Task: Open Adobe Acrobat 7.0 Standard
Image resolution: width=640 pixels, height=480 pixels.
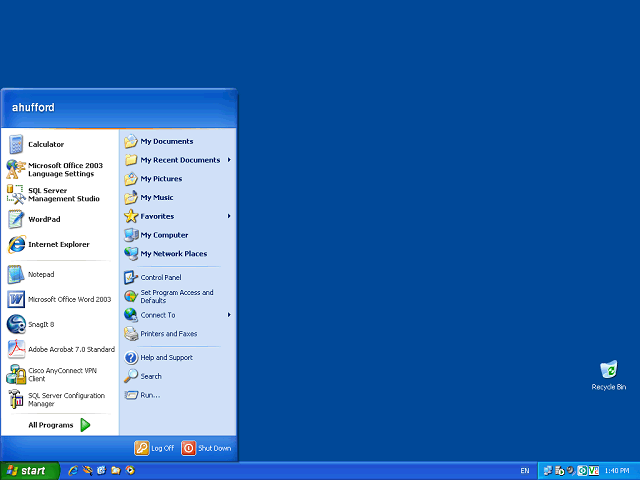Action: click(x=60, y=349)
